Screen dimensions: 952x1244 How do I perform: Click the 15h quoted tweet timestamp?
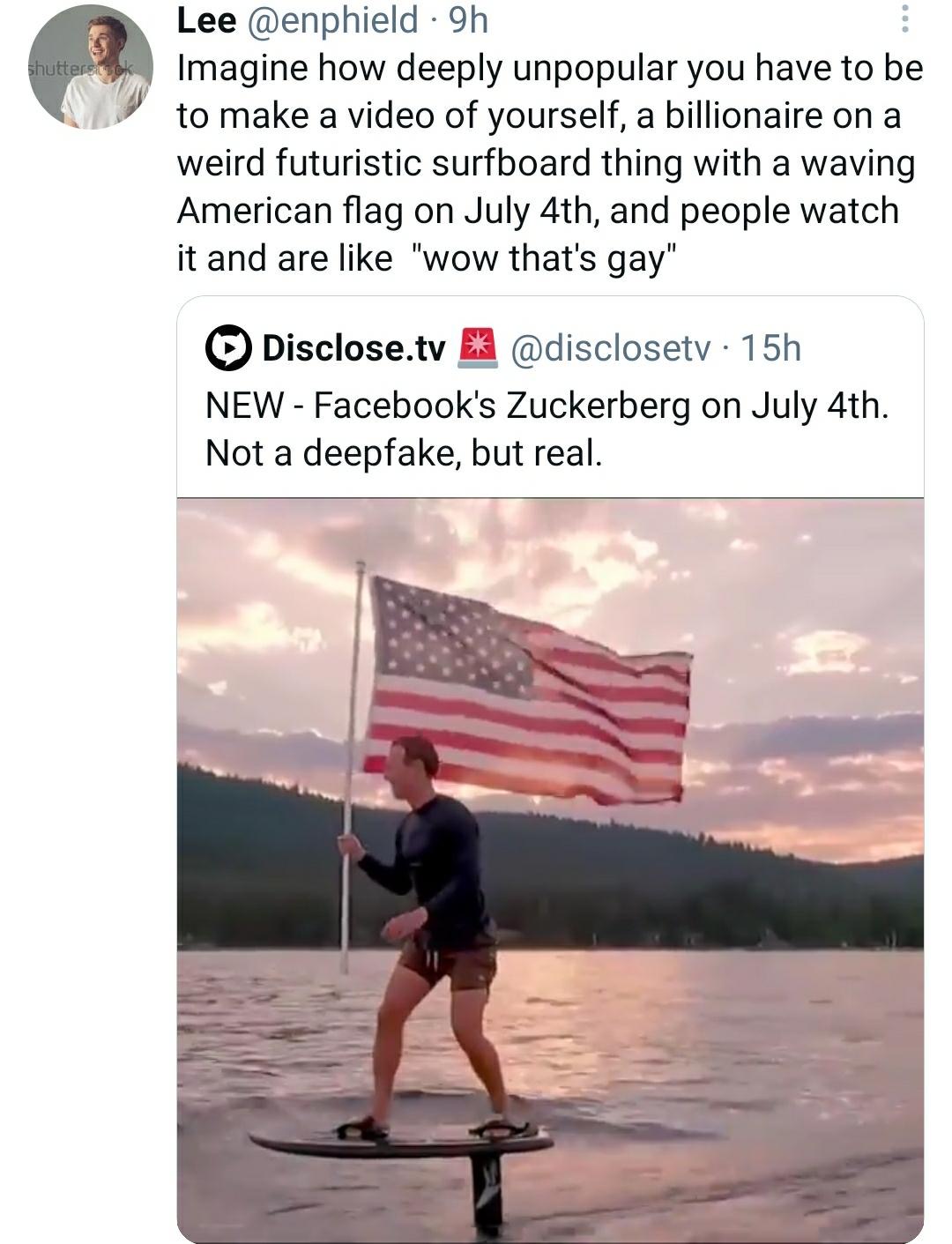771,348
